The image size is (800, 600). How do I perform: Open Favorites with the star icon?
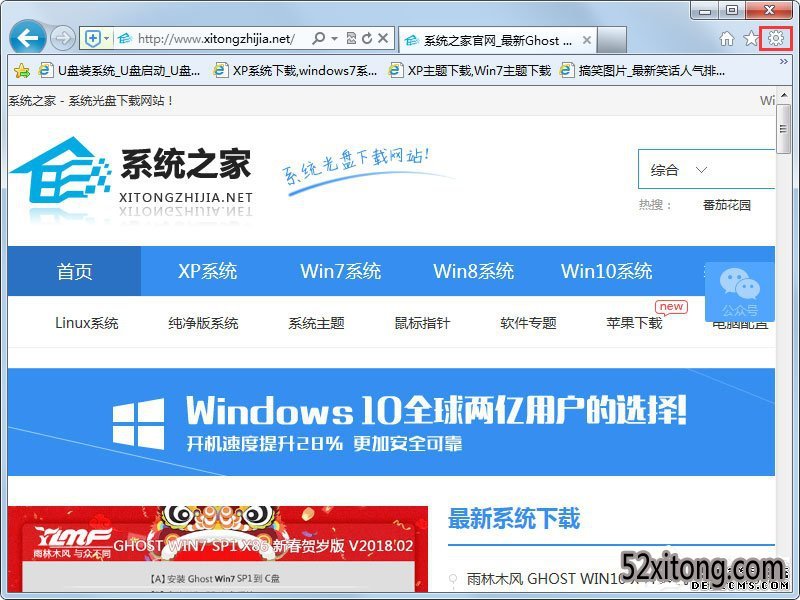pos(751,38)
